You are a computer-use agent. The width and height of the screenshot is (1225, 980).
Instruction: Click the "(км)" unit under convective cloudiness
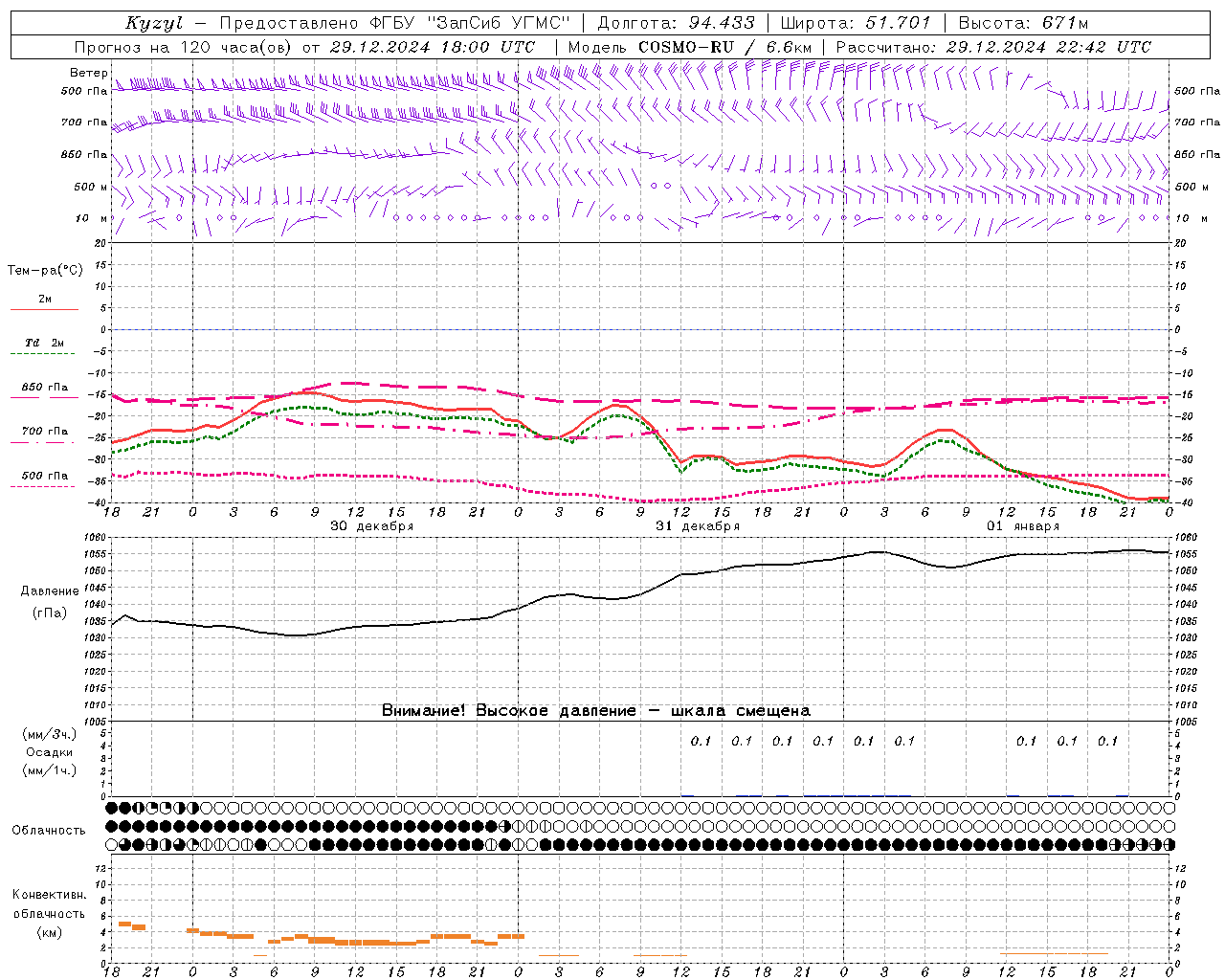pyautogui.click(x=50, y=932)
